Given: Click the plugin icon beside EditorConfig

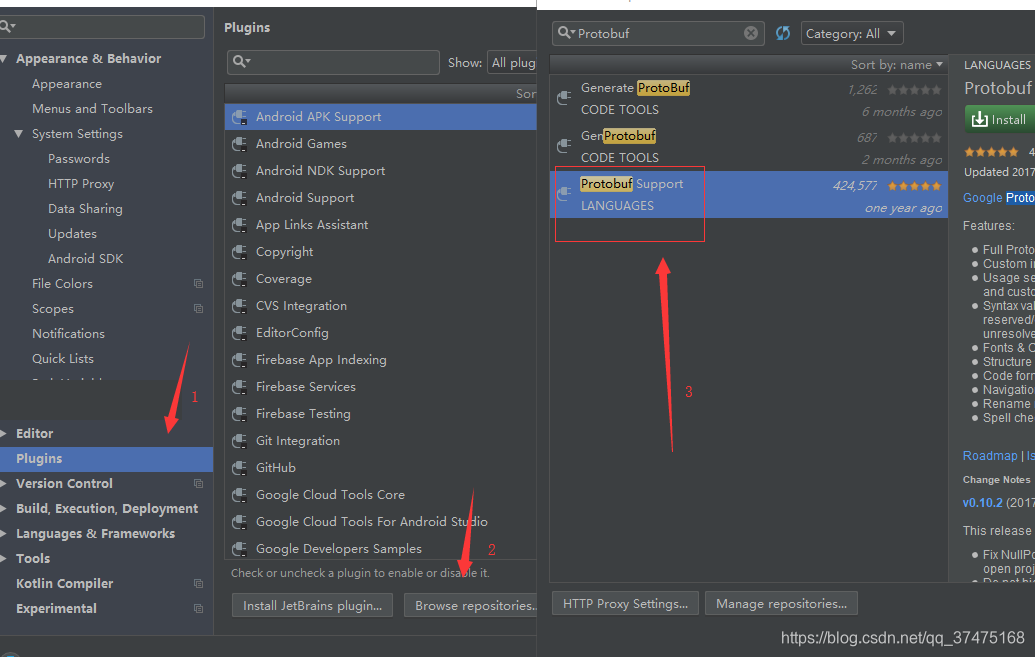Looking at the screenshot, I should pyautogui.click(x=240, y=333).
